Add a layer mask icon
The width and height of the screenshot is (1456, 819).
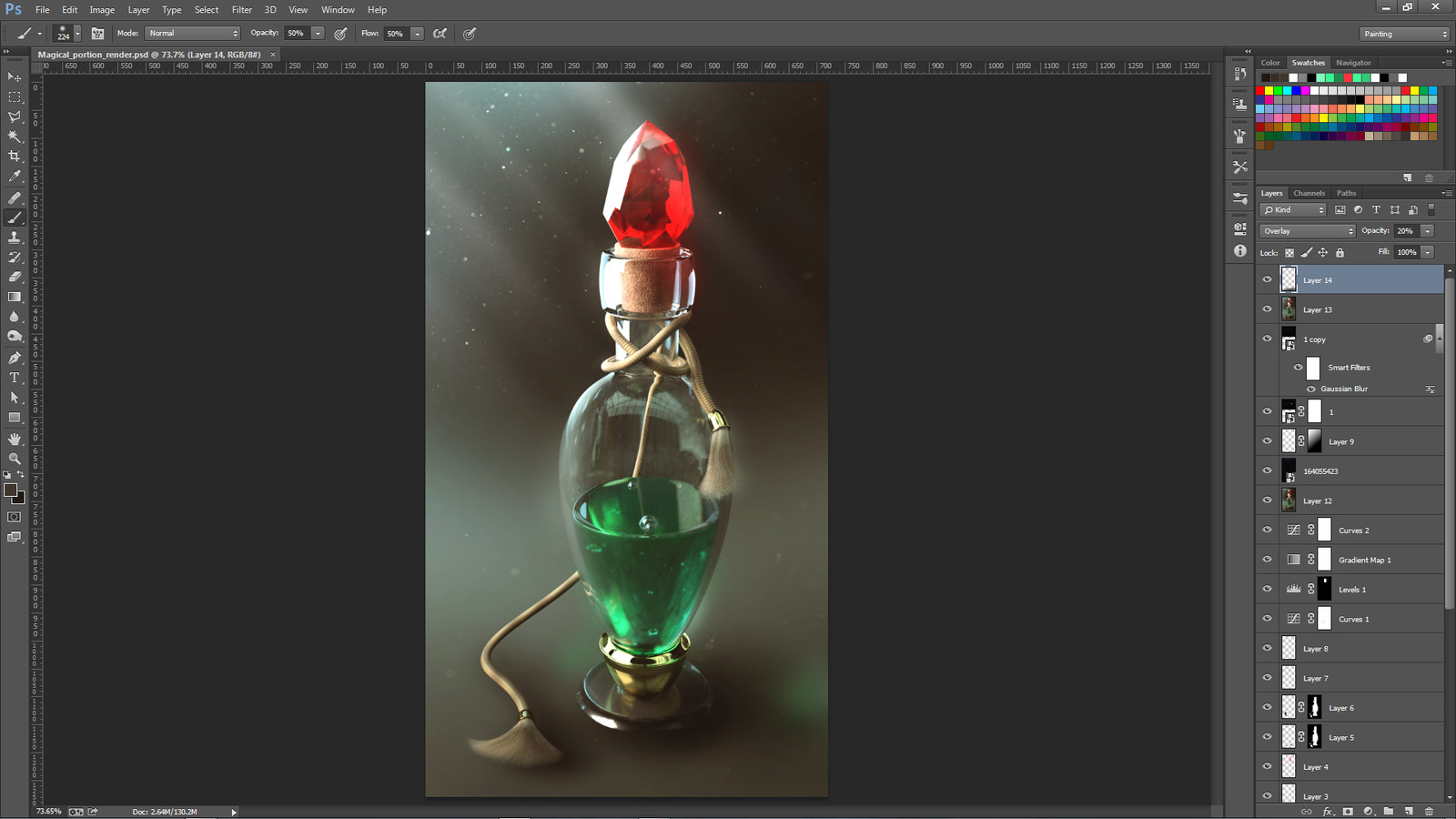tap(1348, 811)
